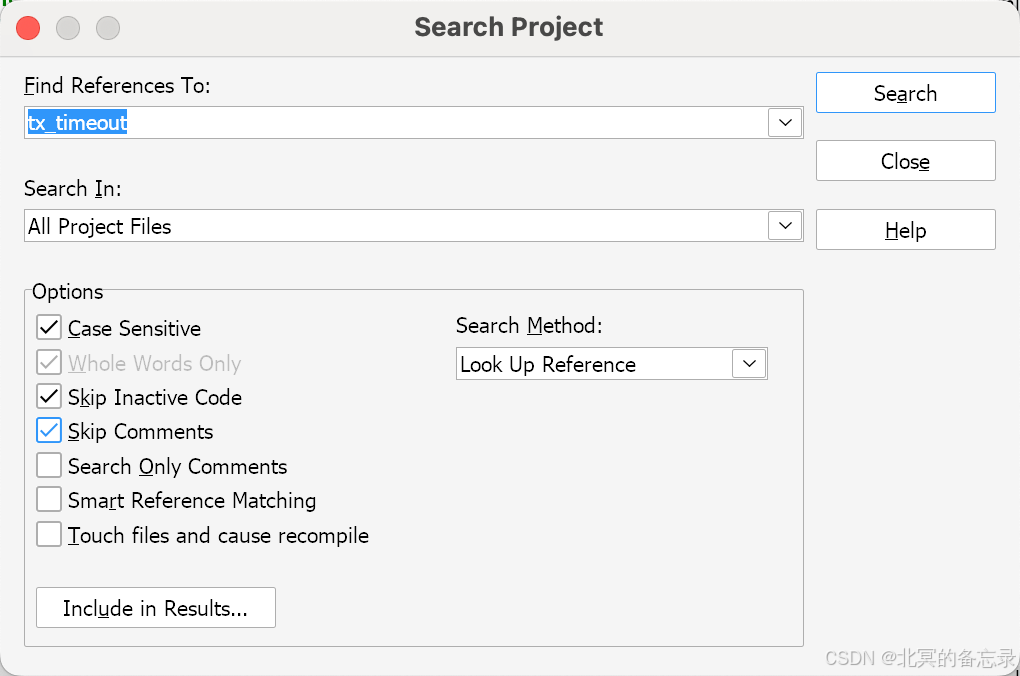
Task: Check Touch files and cause recompile
Action: tap(49, 535)
